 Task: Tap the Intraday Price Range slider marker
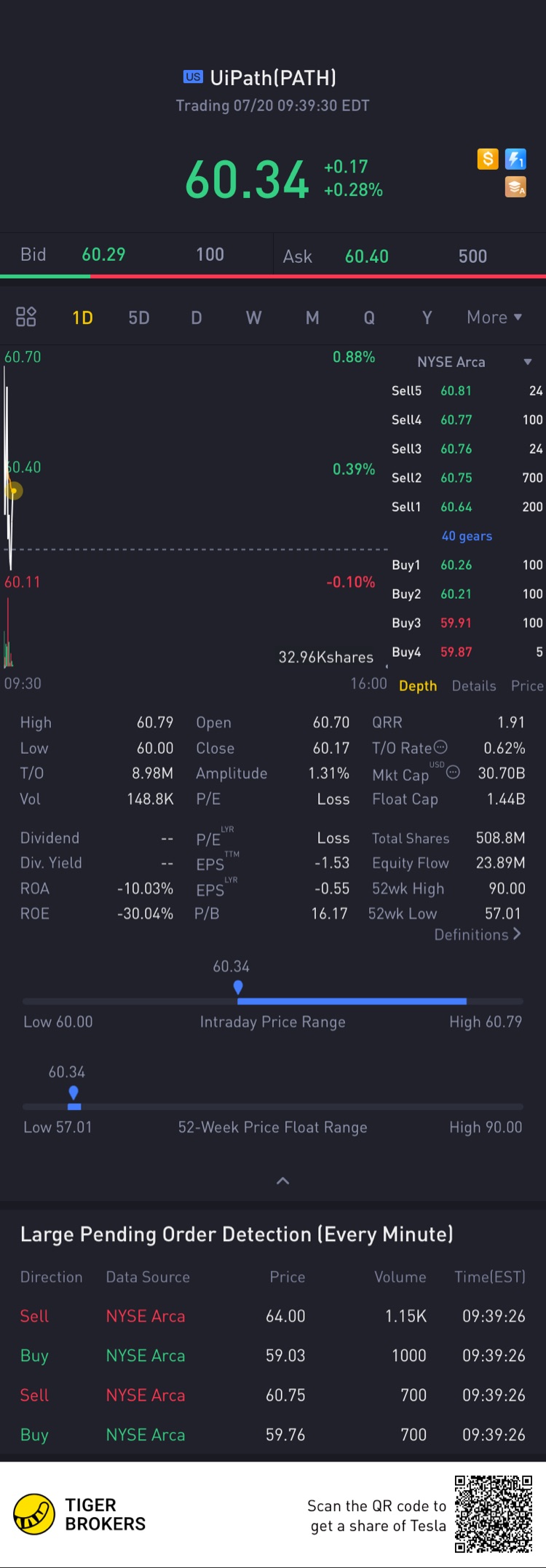[238, 988]
